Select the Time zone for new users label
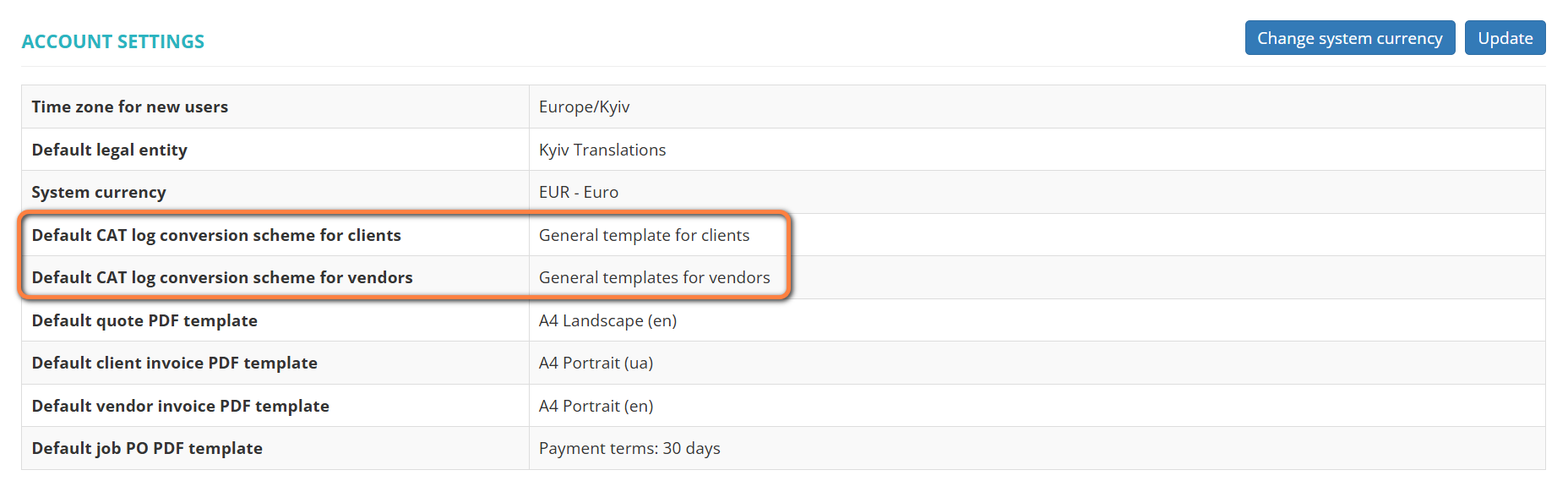Viewport: 1568px width, 492px height. tap(130, 107)
